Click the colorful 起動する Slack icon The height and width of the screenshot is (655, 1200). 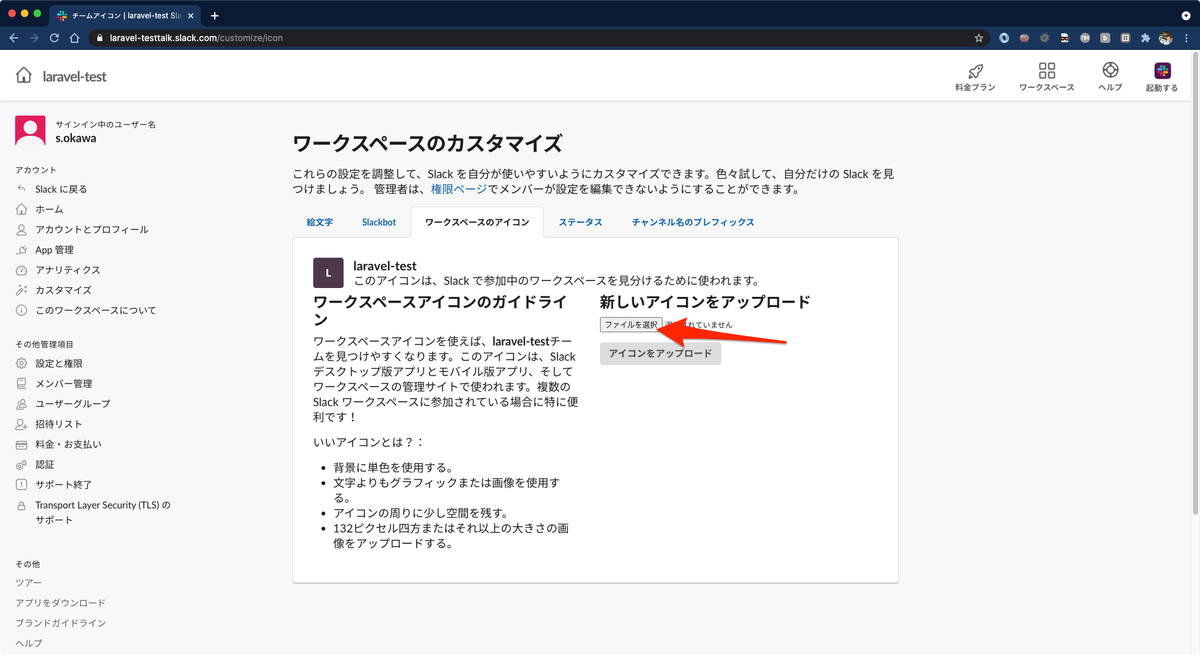coord(1162,70)
